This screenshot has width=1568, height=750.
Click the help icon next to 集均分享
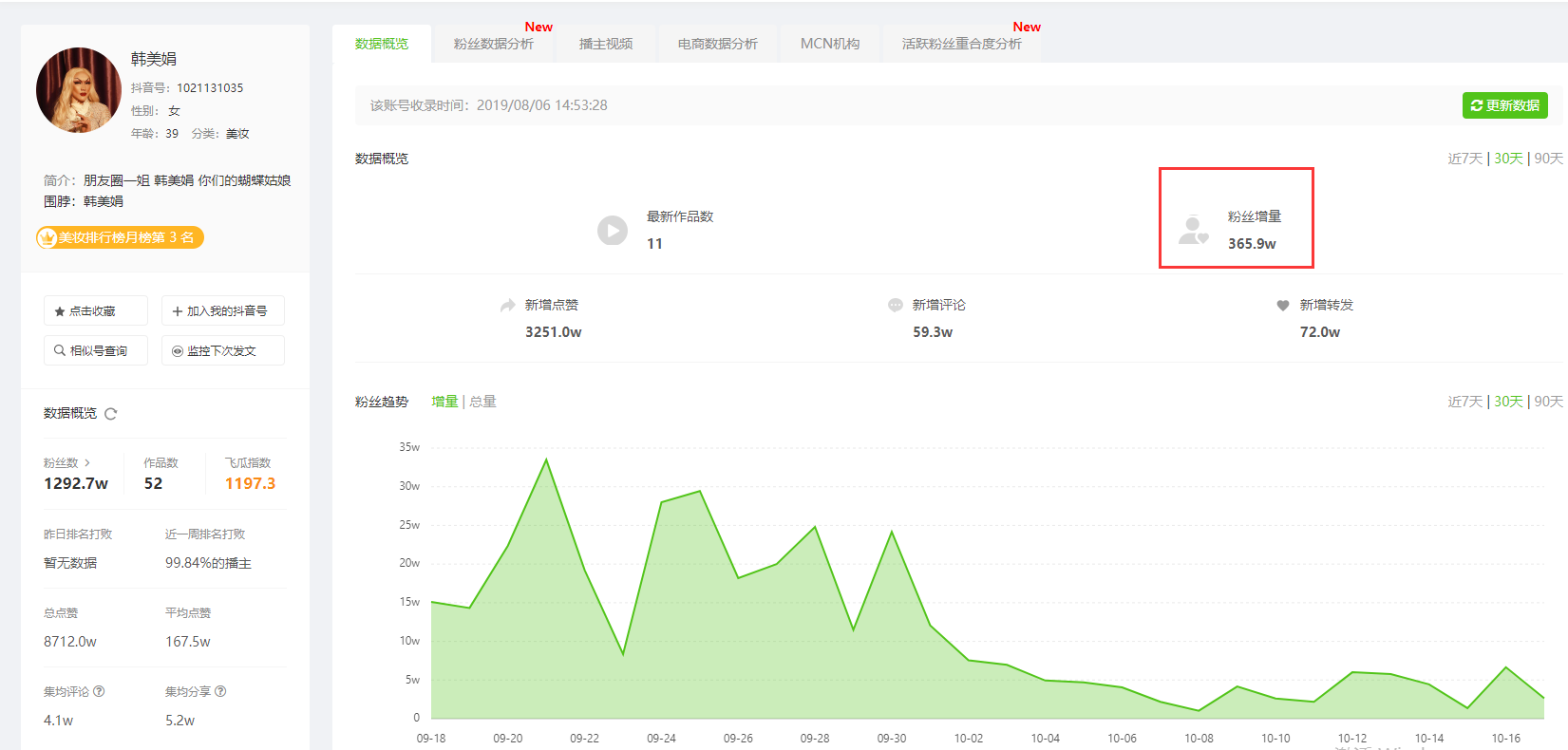point(220,691)
